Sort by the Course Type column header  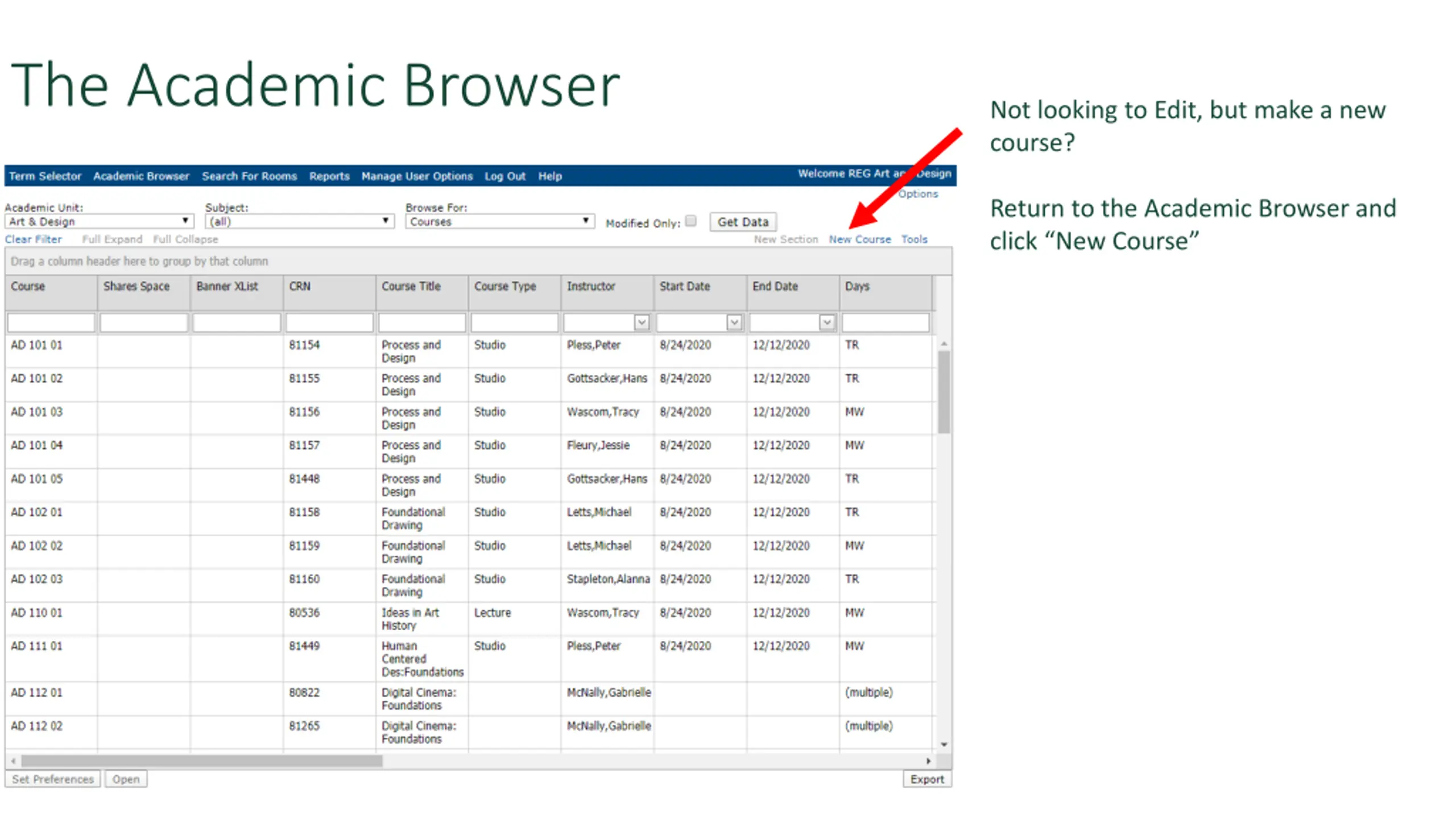tap(515, 292)
